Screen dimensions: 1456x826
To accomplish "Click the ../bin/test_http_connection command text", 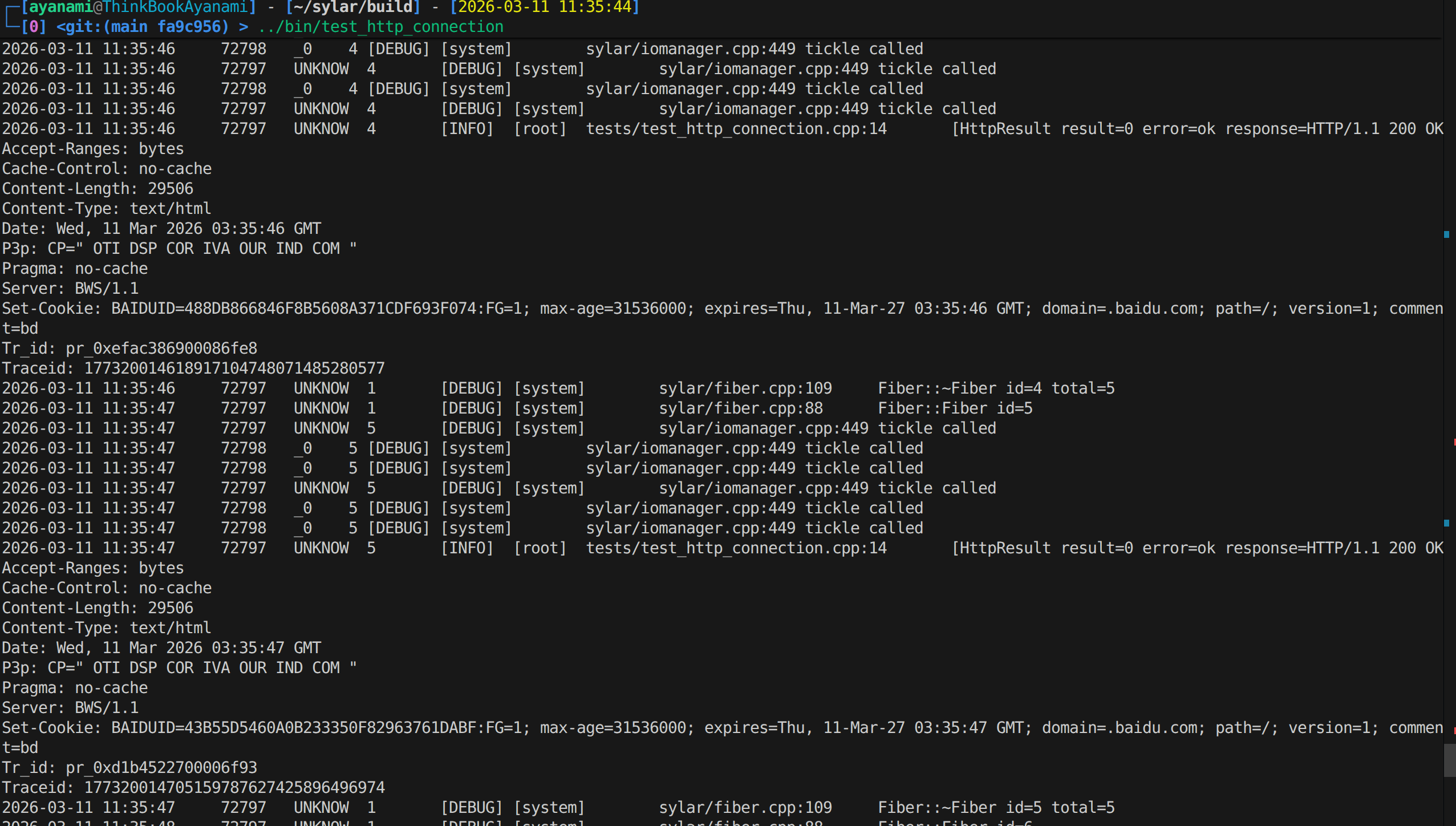I will tap(380, 27).
